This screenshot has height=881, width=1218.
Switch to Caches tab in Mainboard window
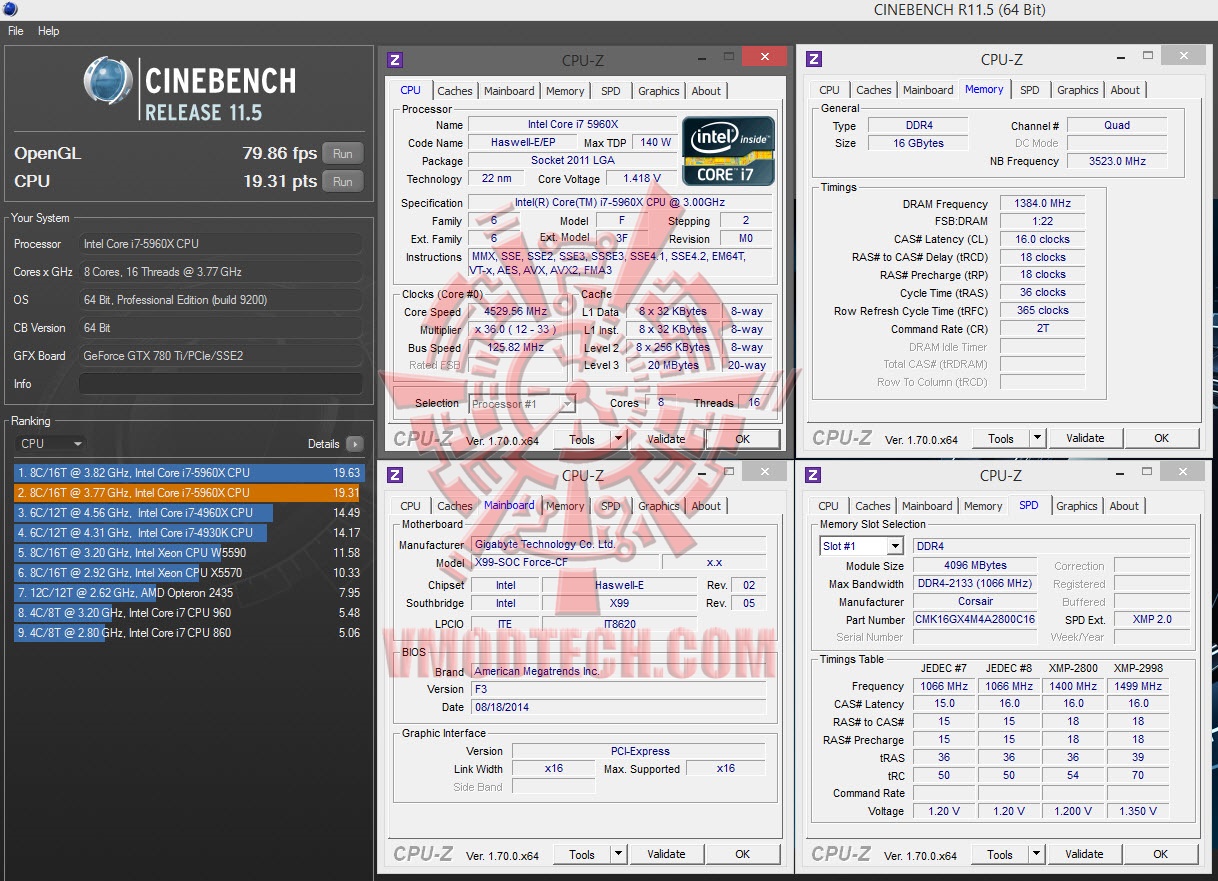(x=455, y=506)
